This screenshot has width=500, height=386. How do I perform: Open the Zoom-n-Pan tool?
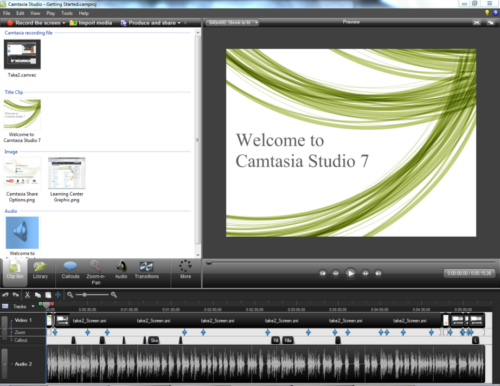(x=95, y=273)
